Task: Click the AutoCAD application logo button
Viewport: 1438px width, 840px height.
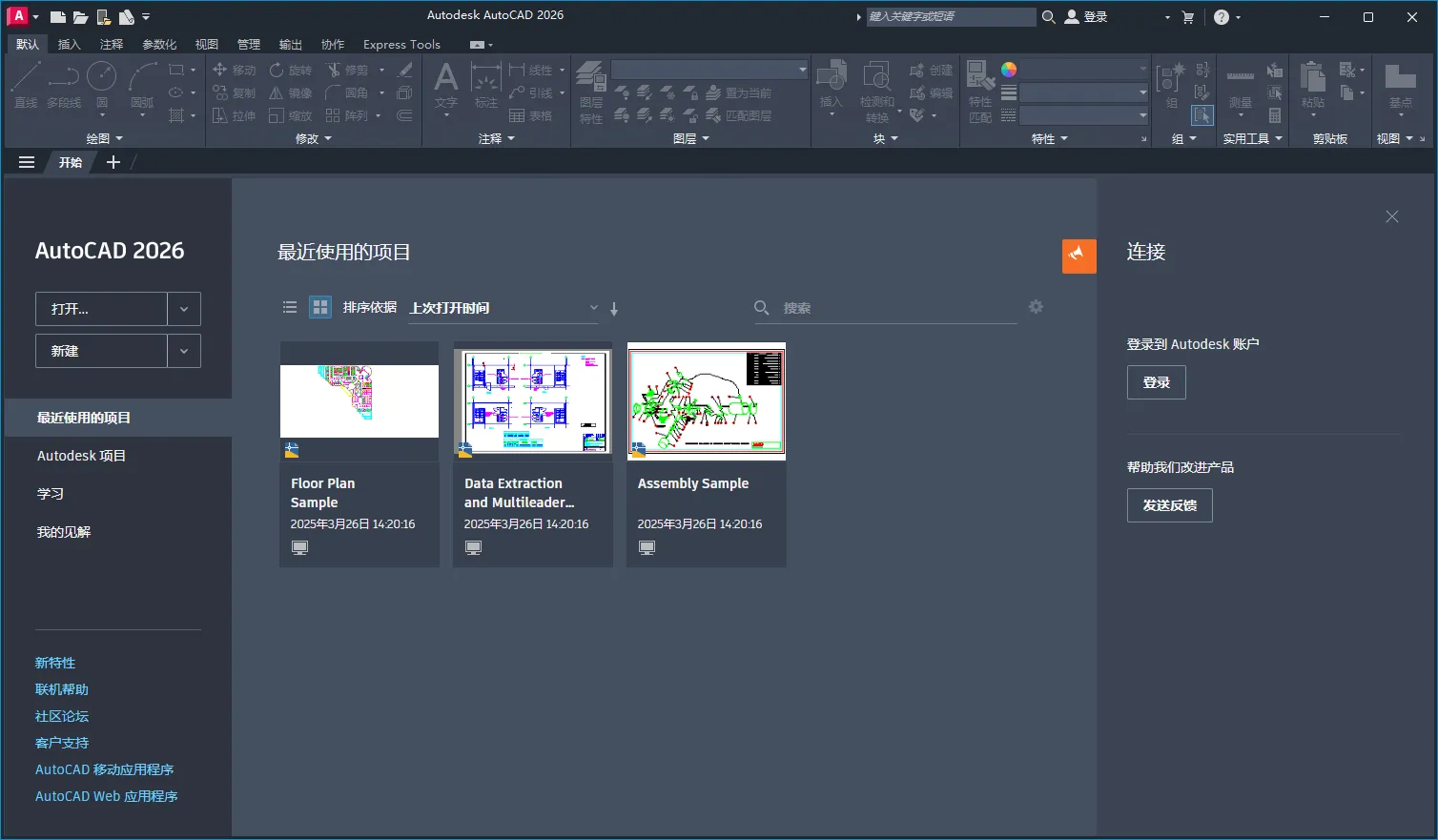Action: click(17, 16)
